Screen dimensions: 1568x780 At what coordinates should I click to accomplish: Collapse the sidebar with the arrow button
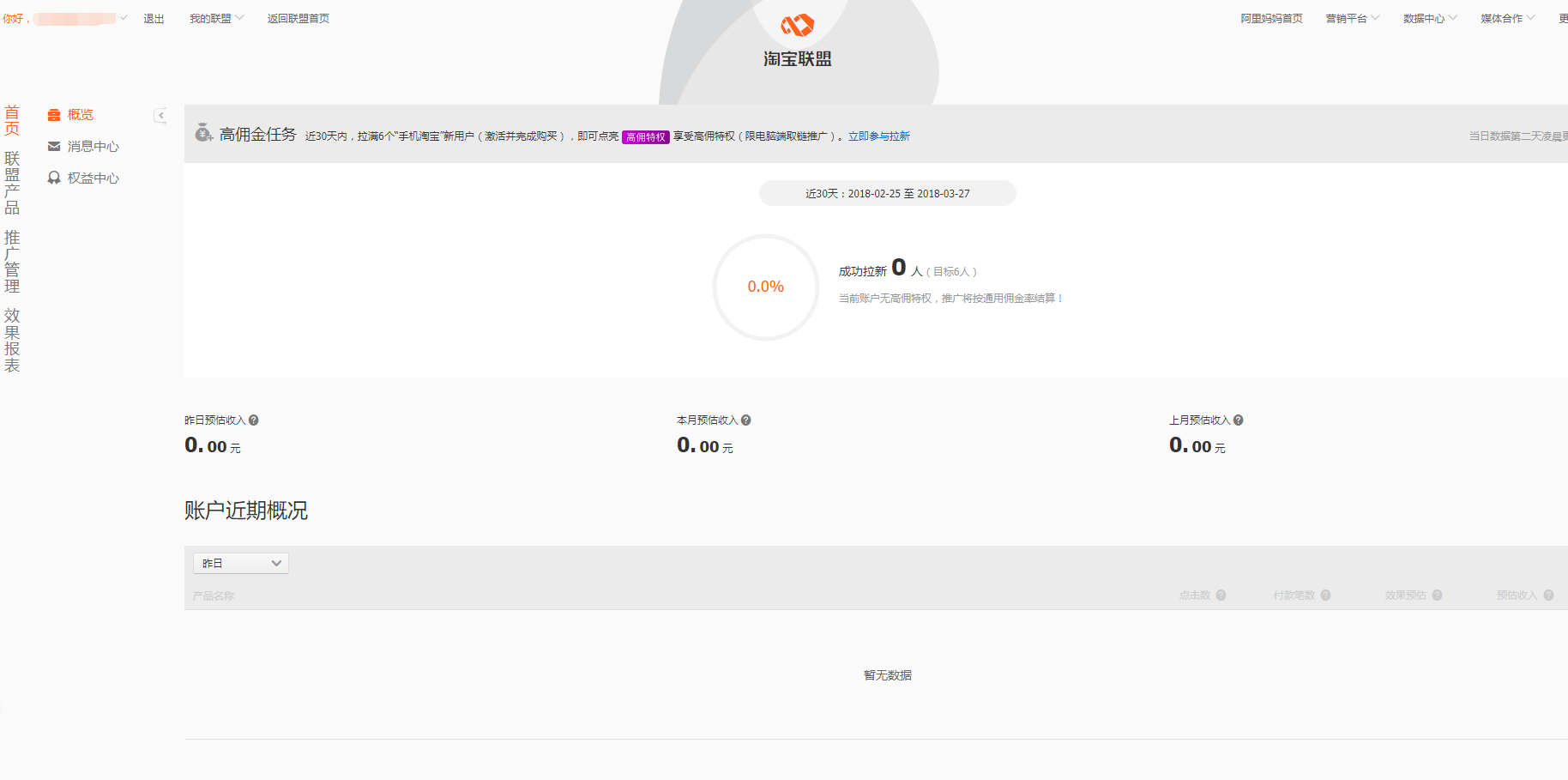[x=160, y=115]
